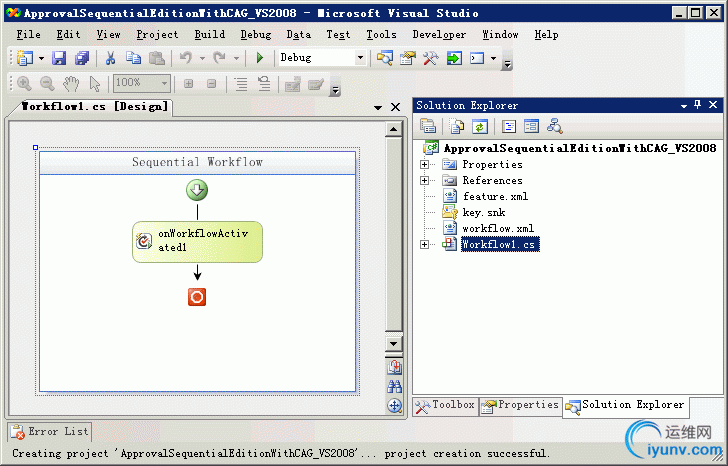Select the Solution Explorer bottom tab
This screenshot has width=728, height=466.
coord(625,406)
